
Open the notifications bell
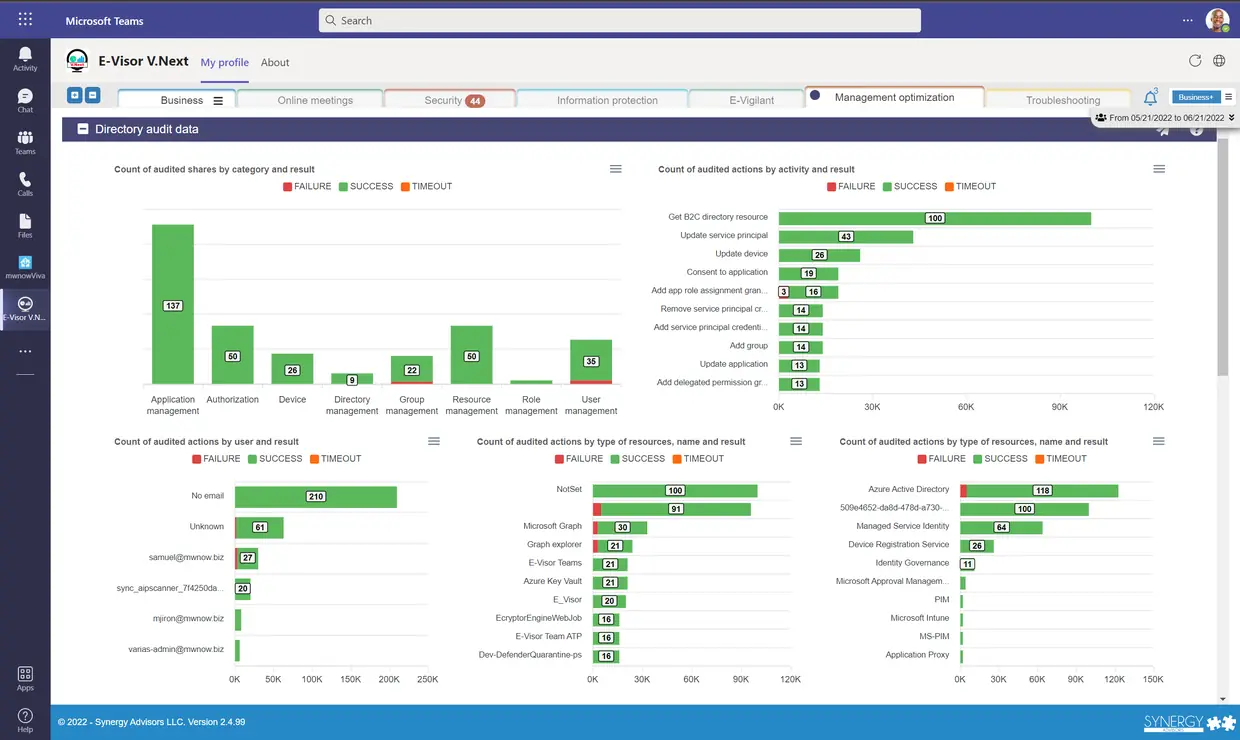1150,98
